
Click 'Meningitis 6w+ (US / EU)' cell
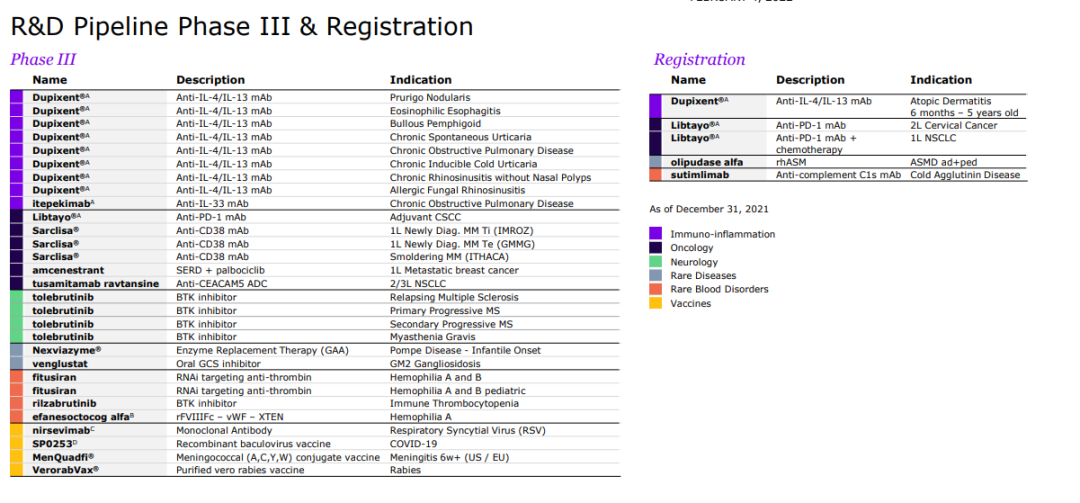[450, 457]
